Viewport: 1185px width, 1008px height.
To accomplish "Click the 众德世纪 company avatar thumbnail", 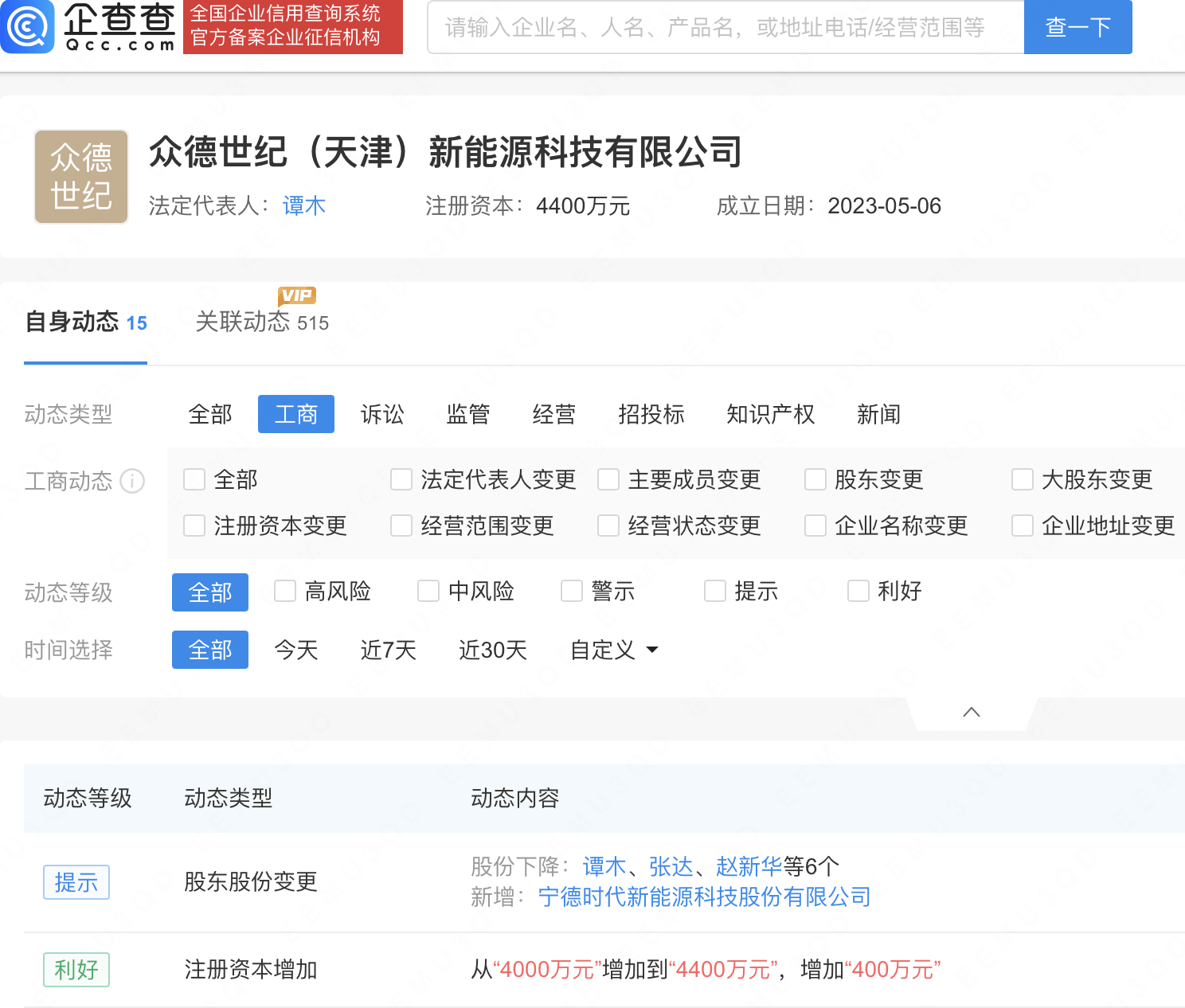I will click(x=81, y=177).
